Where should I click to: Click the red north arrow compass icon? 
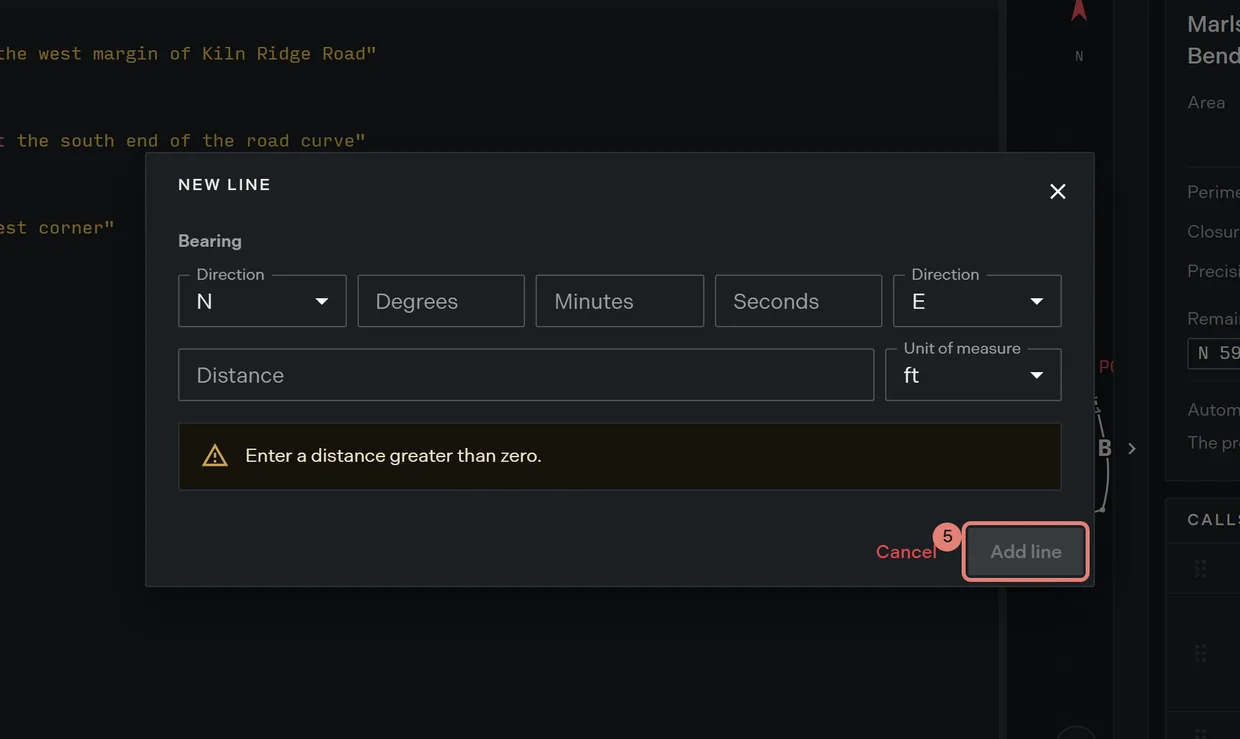1079,11
